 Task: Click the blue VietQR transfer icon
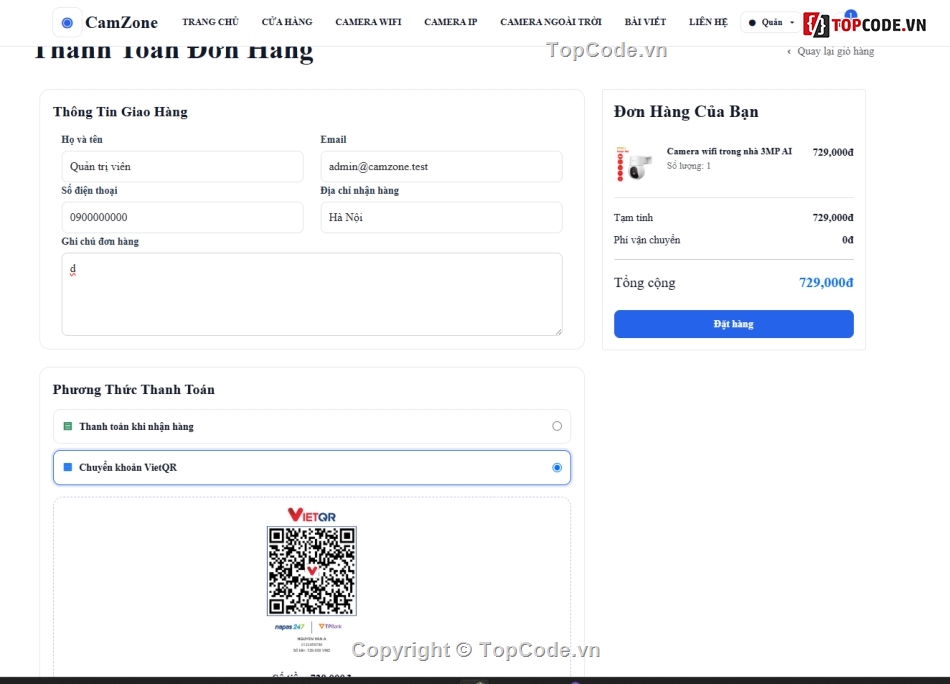pos(68,467)
